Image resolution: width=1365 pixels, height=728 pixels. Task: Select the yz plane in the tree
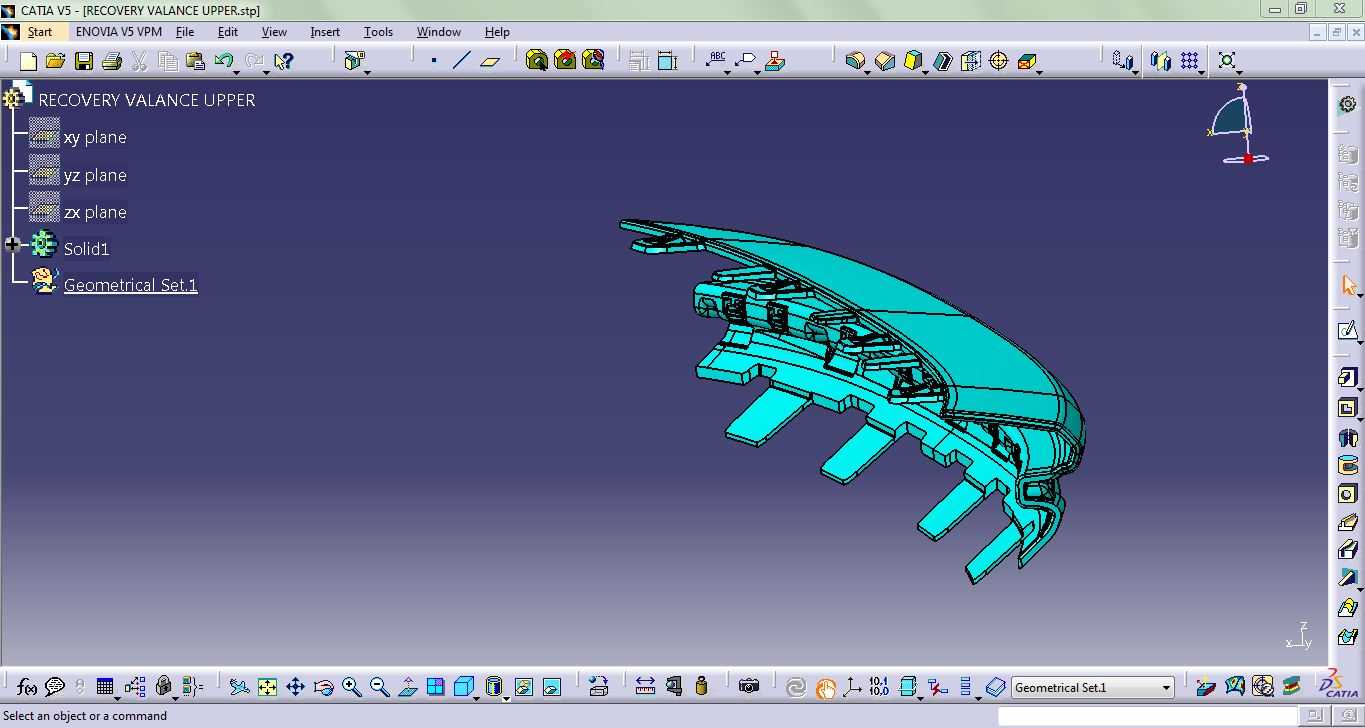coord(95,175)
